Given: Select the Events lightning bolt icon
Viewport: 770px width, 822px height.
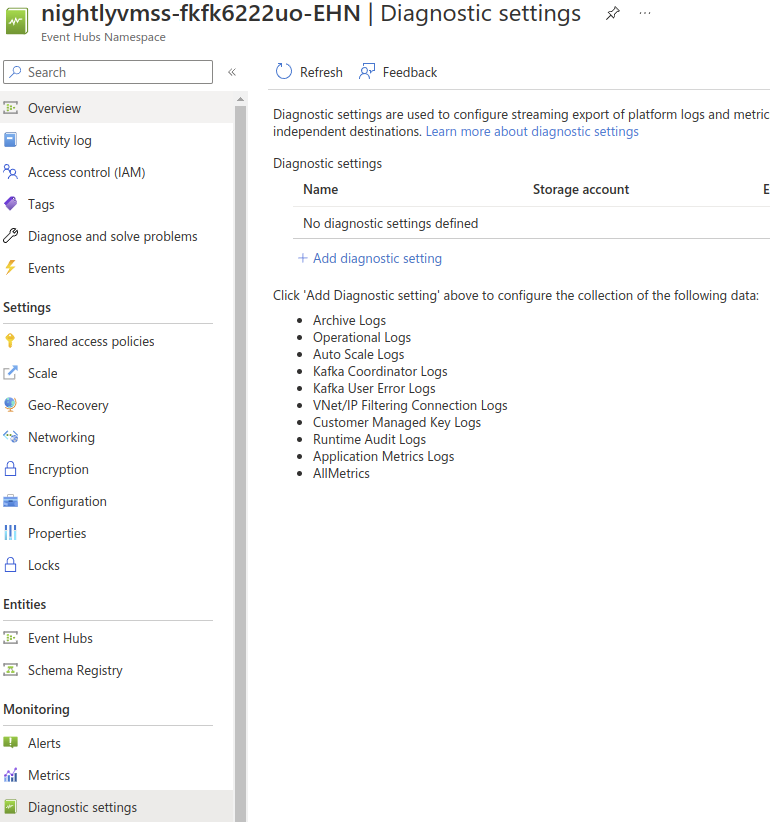Looking at the screenshot, I should click(11, 268).
